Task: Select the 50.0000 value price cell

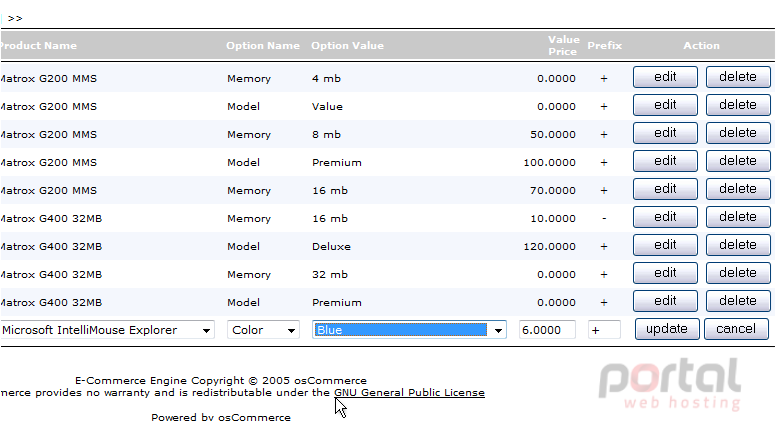Action: tap(553, 135)
